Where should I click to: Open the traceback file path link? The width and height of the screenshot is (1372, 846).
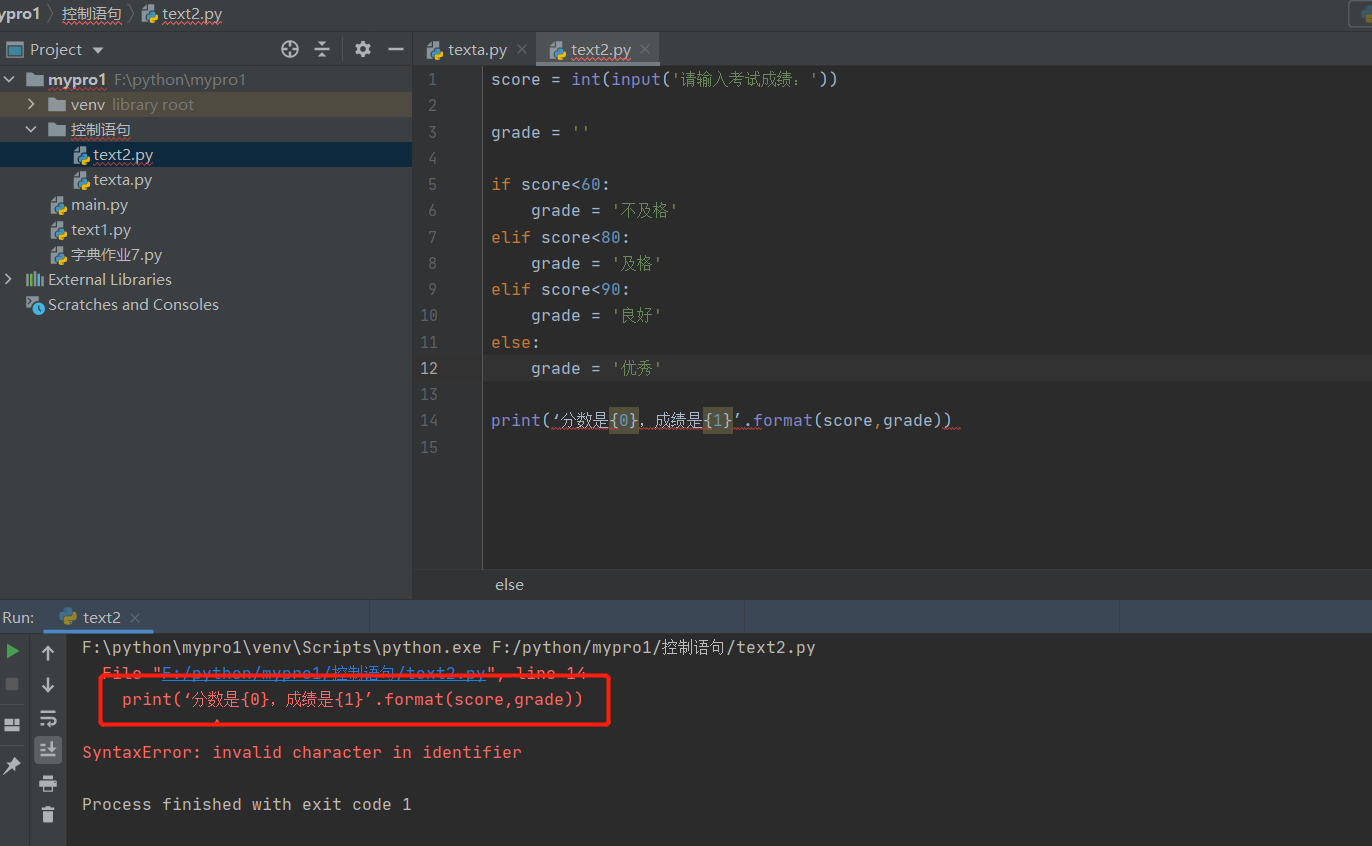click(323, 673)
